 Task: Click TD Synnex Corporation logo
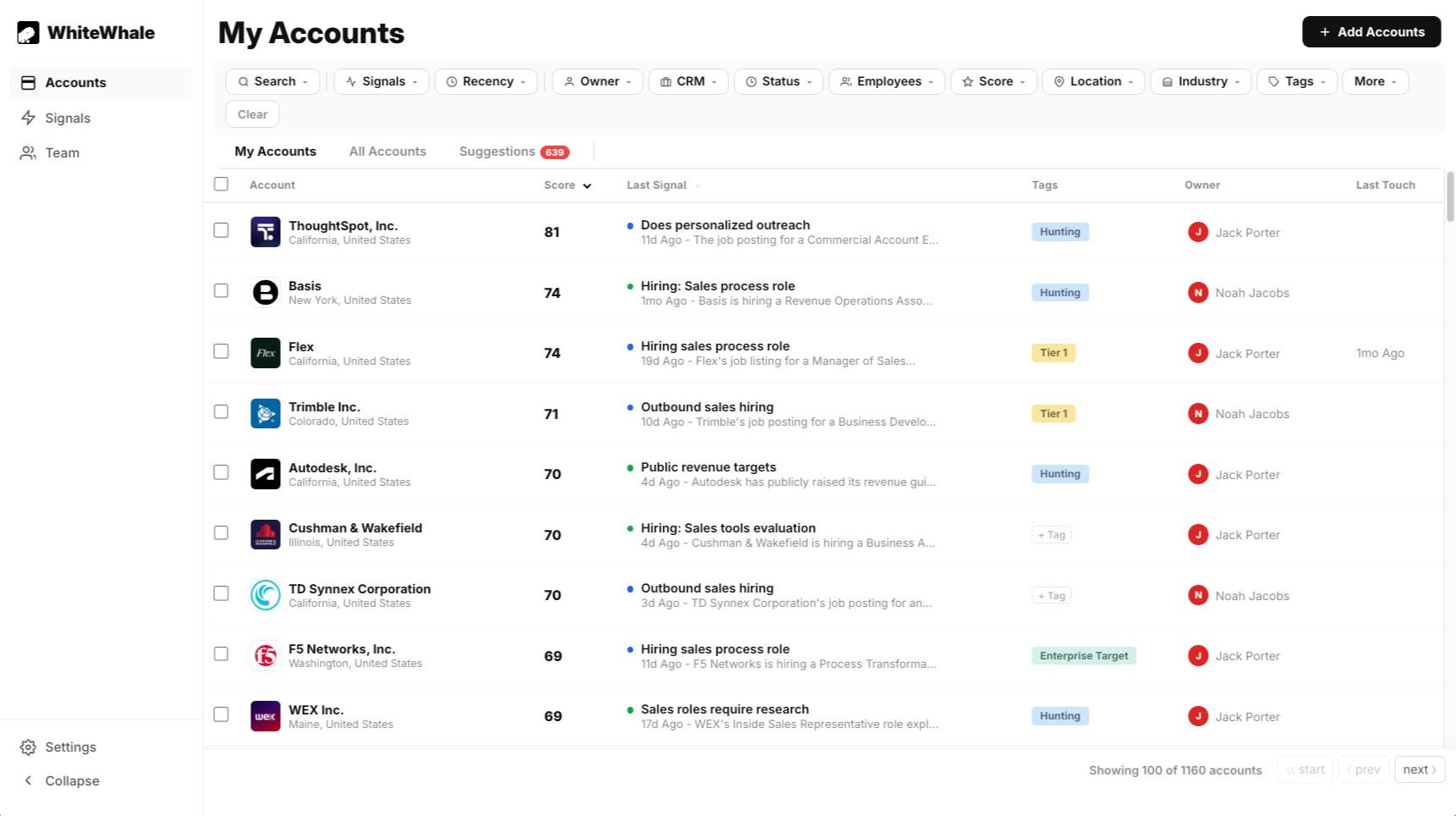tap(266, 595)
